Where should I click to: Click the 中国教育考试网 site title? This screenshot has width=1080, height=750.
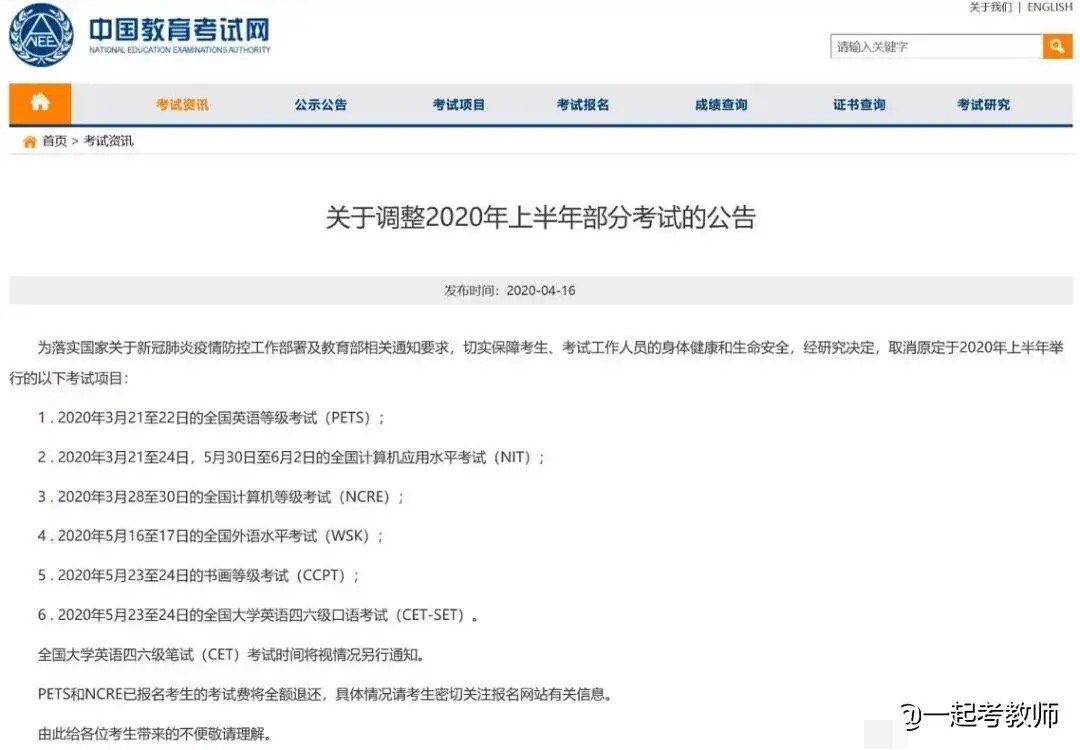180,30
